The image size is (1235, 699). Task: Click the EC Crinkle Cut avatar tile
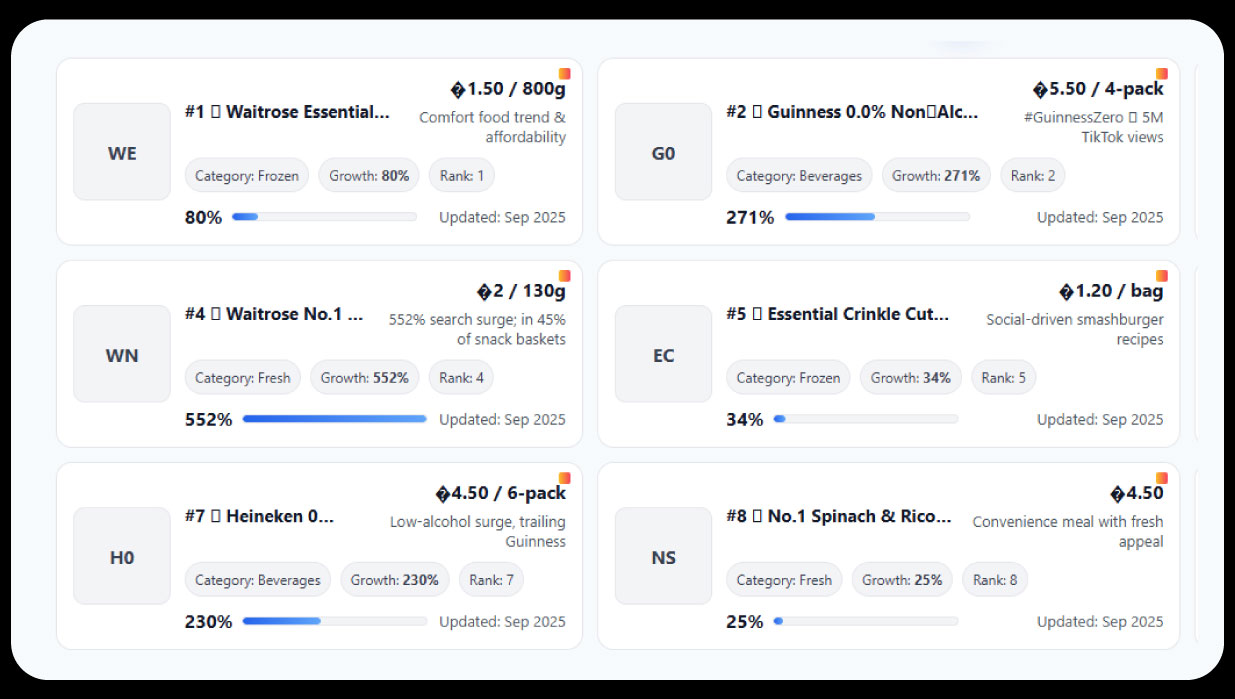663,354
